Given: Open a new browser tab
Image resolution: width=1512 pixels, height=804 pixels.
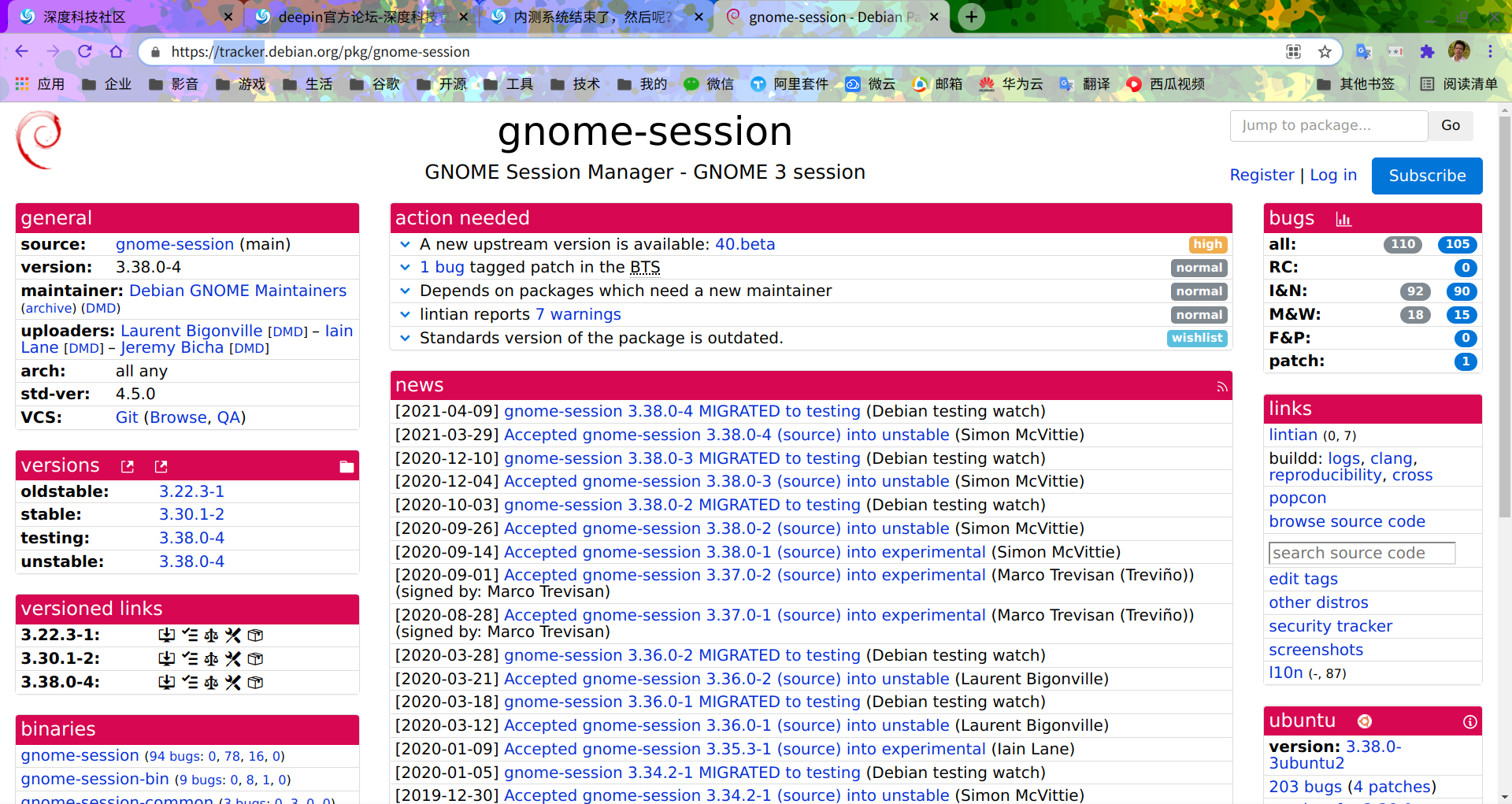Looking at the screenshot, I should point(972,17).
